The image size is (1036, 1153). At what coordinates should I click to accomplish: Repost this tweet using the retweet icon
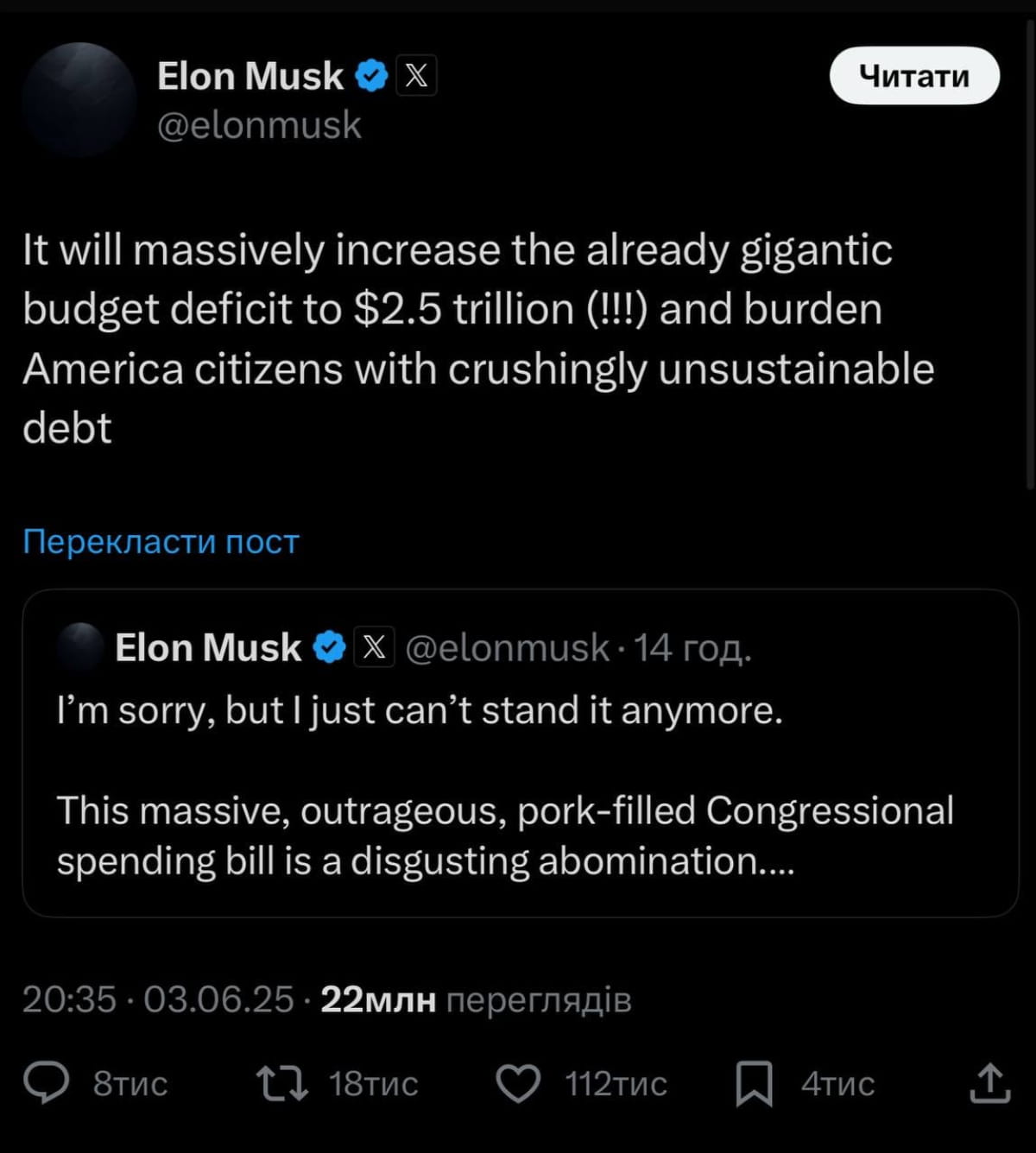click(x=282, y=1083)
